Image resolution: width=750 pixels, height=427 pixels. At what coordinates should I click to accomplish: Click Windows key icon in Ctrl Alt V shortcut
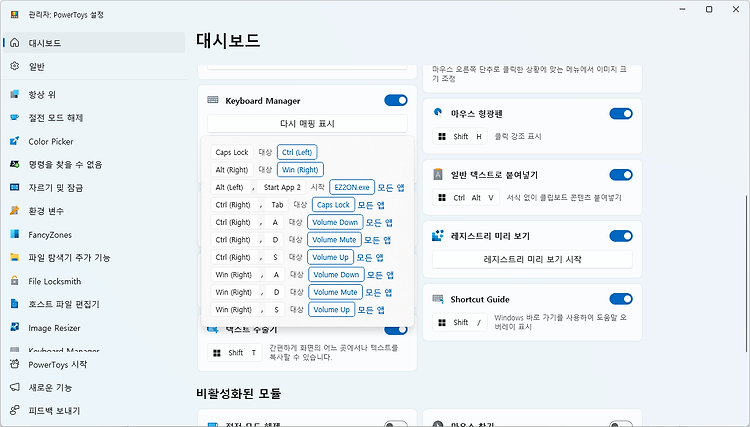[x=442, y=197]
